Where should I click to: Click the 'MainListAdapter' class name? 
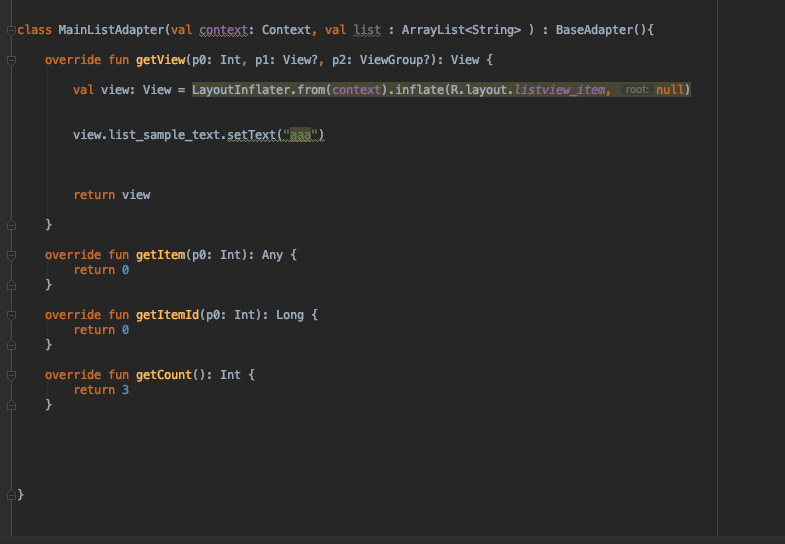111,30
